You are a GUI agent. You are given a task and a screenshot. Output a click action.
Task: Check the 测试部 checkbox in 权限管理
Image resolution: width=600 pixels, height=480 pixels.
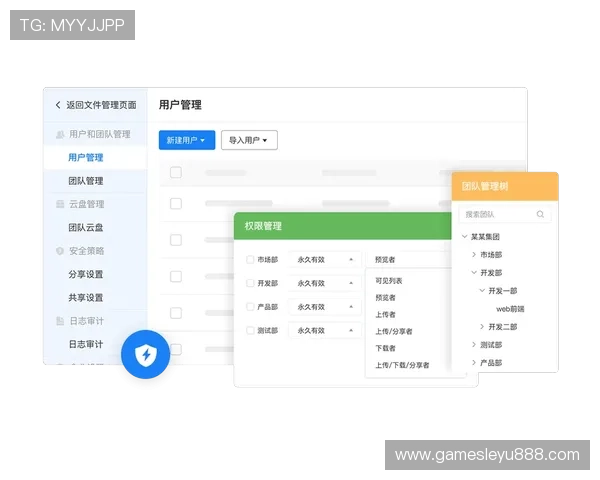click(250, 330)
